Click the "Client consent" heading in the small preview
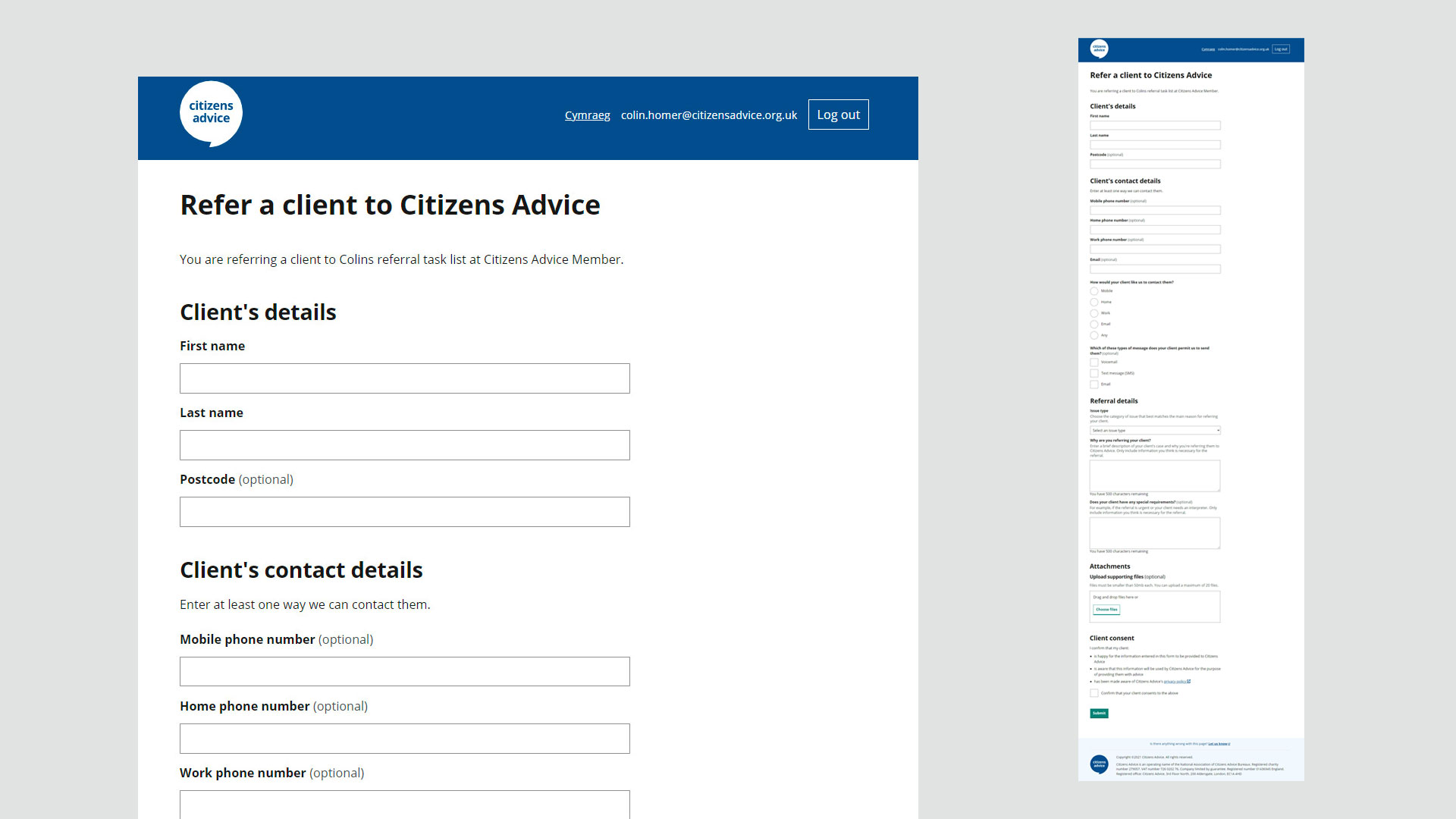This screenshot has height=819, width=1456. [x=1112, y=639]
